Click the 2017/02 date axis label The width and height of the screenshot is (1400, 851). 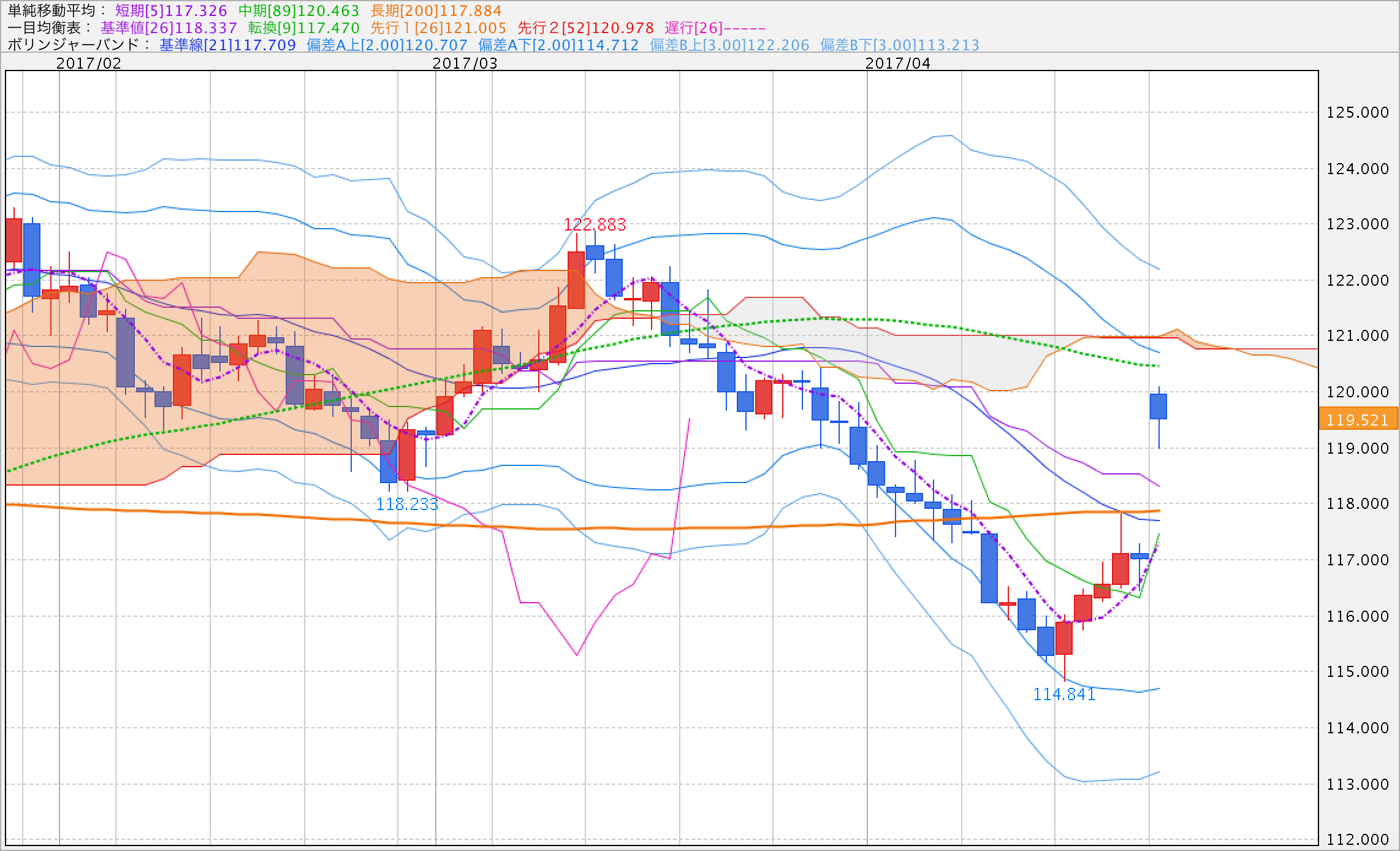pyautogui.click(x=89, y=63)
